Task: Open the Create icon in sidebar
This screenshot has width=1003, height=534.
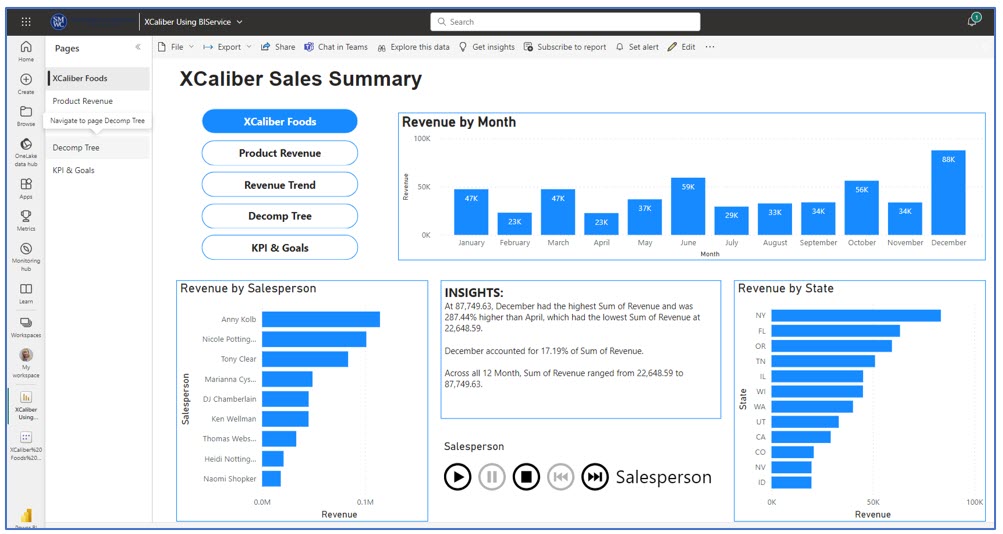Action: pos(26,84)
